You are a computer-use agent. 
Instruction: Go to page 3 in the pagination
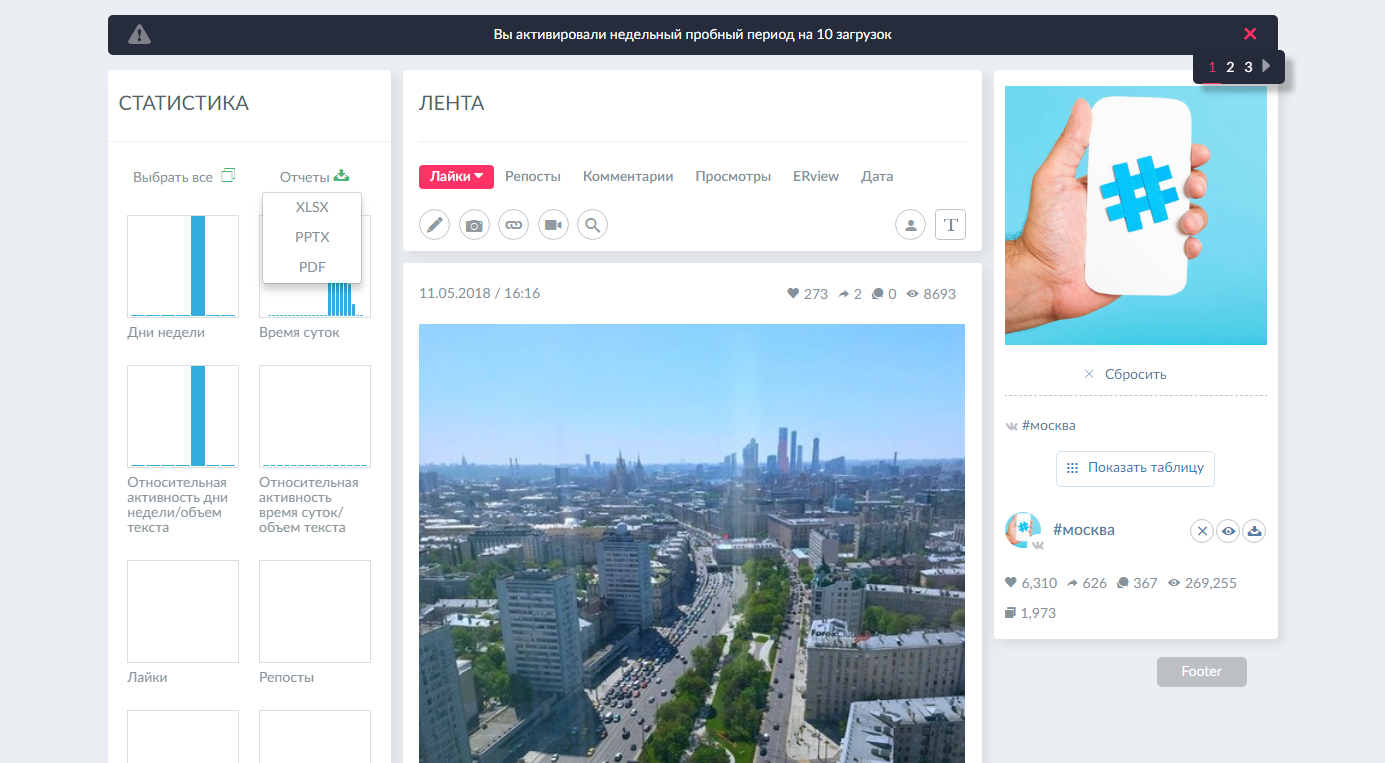pos(1248,67)
